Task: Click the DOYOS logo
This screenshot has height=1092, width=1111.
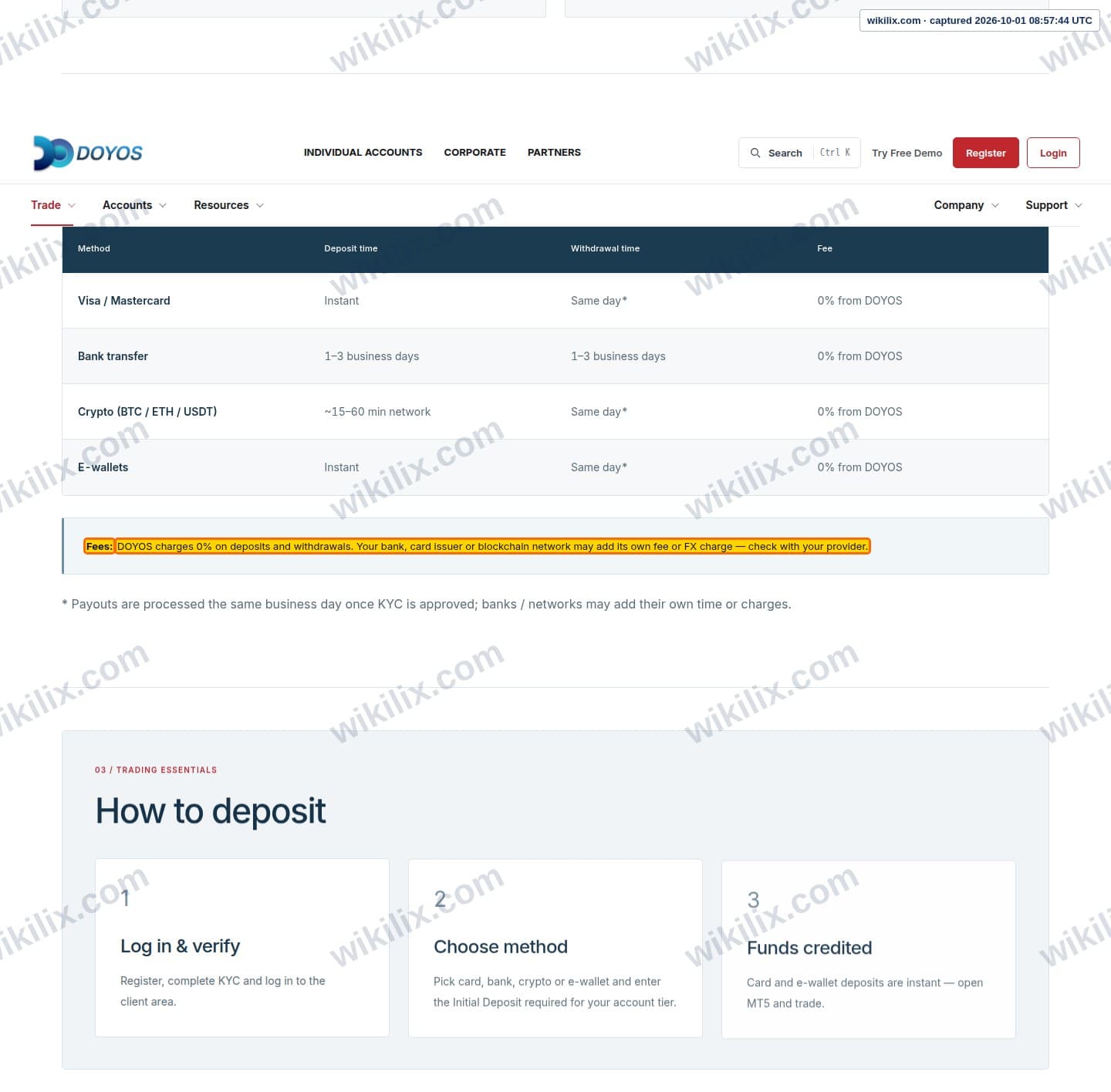Action: click(x=88, y=153)
